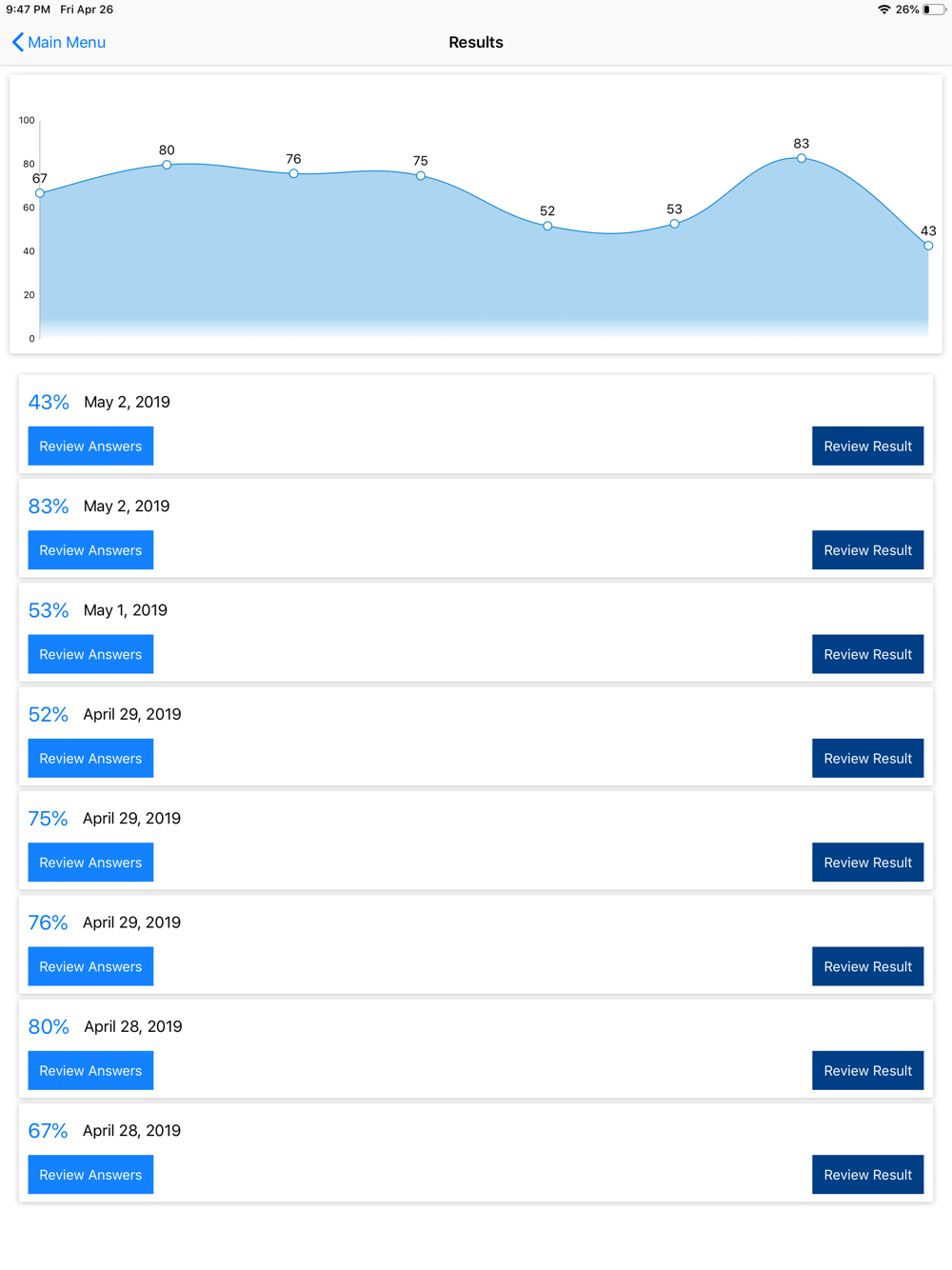Select the chart data point labeled 80
Image resolution: width=952 pixels, height=1270 pixels.
(167, 165)
